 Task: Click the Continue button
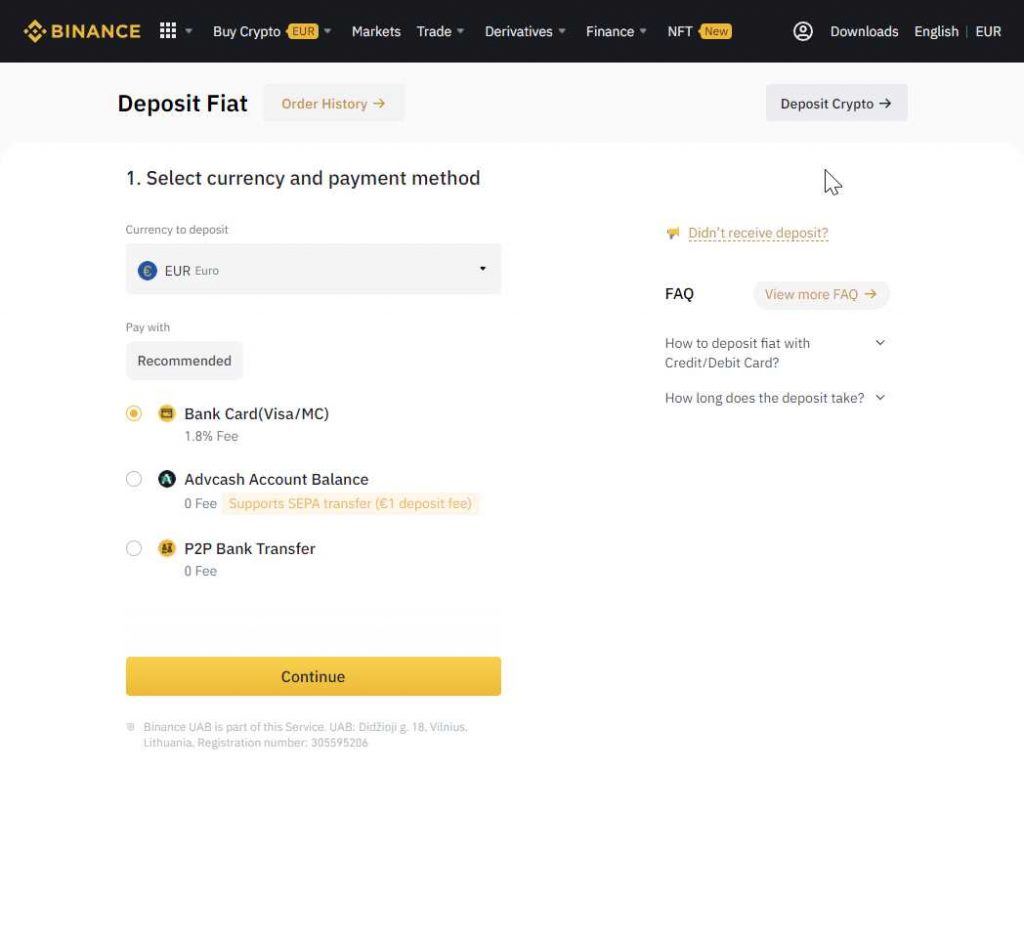click(313, 676)
